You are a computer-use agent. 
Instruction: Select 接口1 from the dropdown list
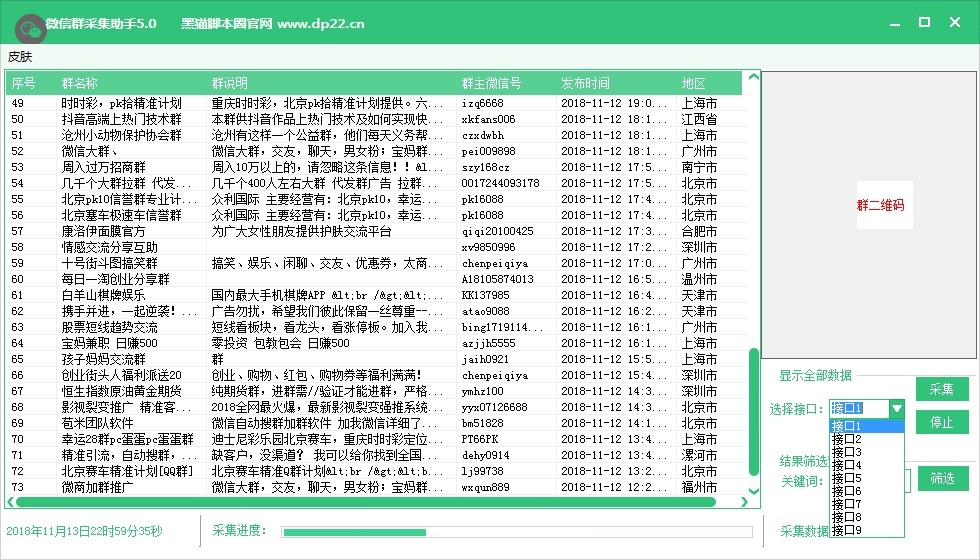click(867, 426)
